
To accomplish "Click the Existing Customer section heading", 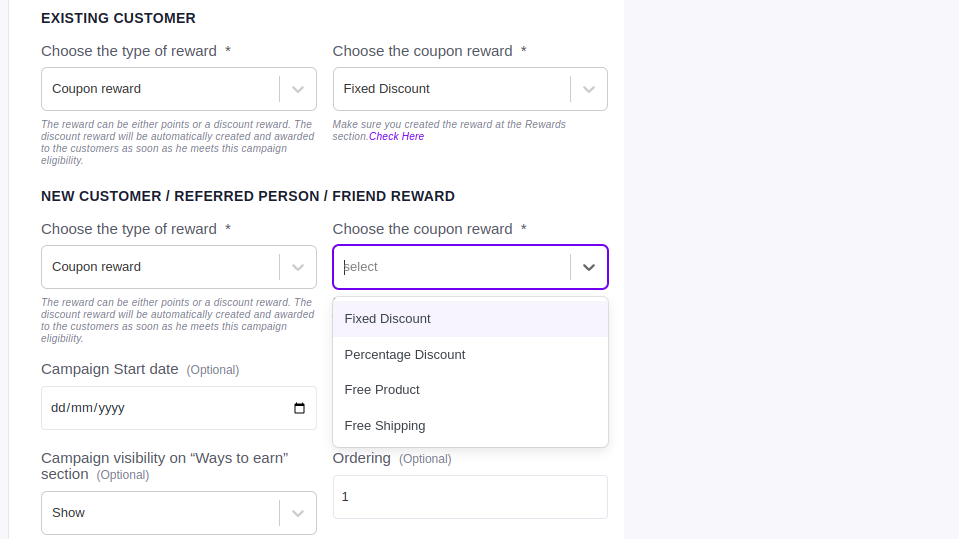I will pos(118,18).
